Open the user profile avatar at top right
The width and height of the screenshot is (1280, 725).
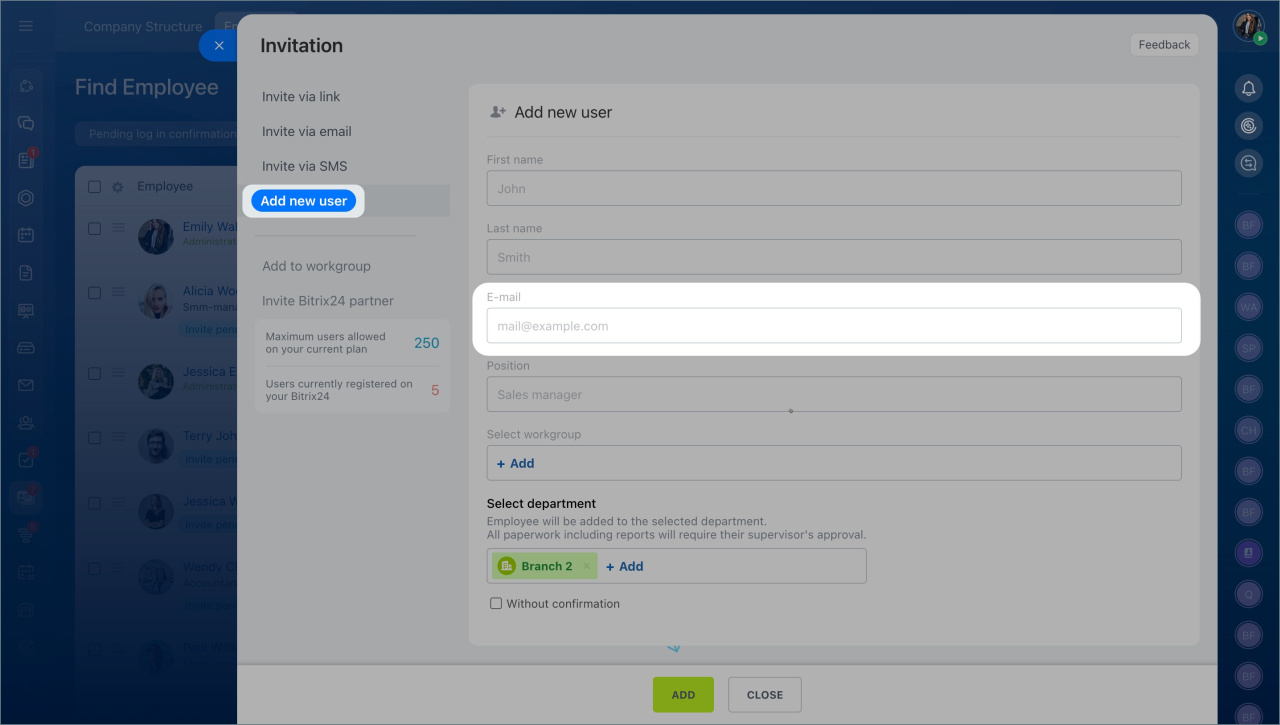coord(1248,27)
